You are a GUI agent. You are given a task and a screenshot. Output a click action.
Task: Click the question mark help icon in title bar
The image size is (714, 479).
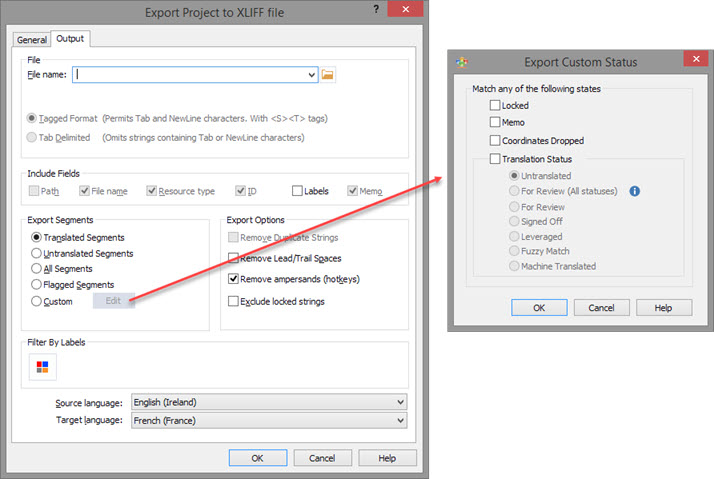click(x=376, y=9)
